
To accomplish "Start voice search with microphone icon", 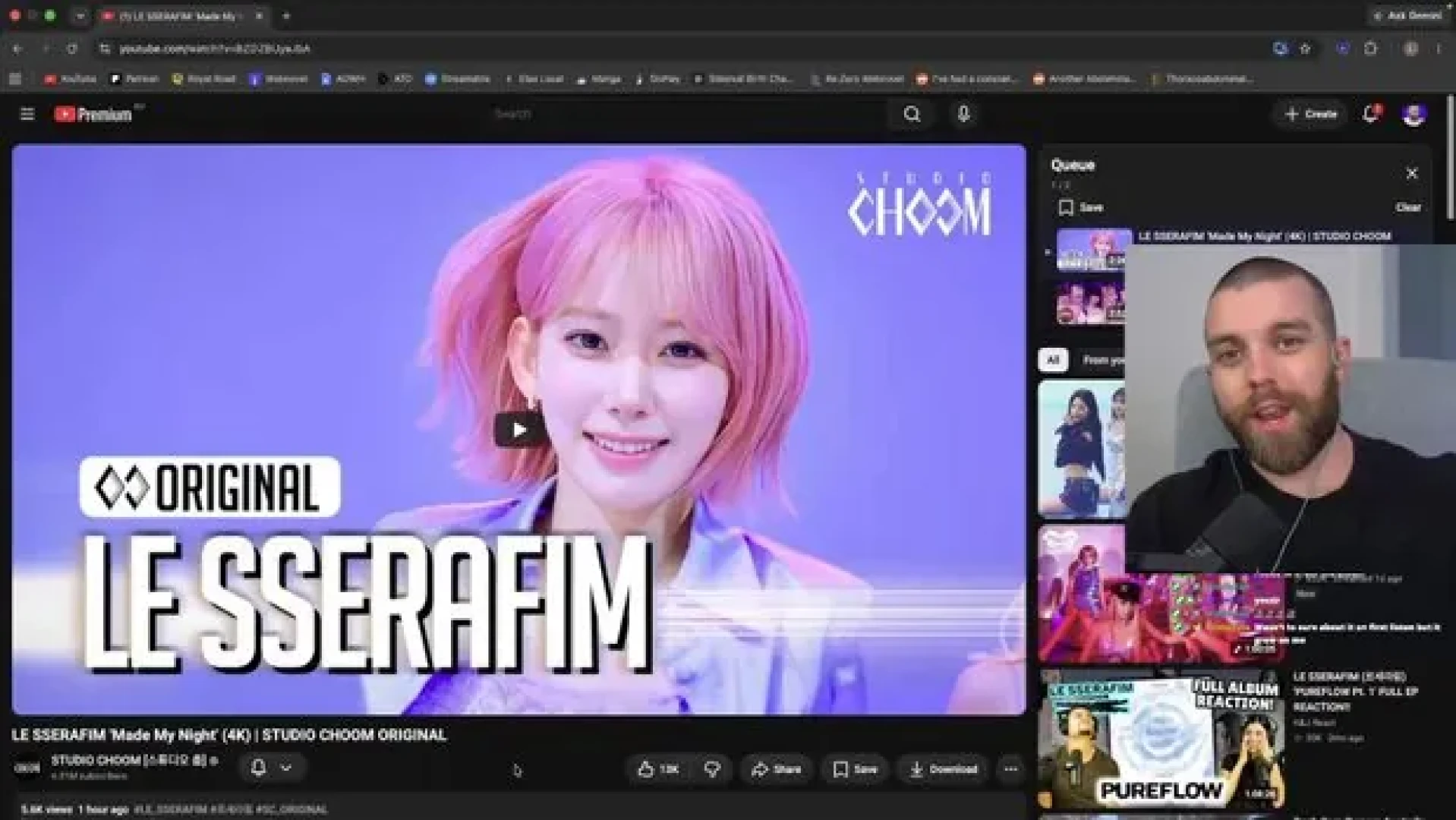I will (963, 114).
